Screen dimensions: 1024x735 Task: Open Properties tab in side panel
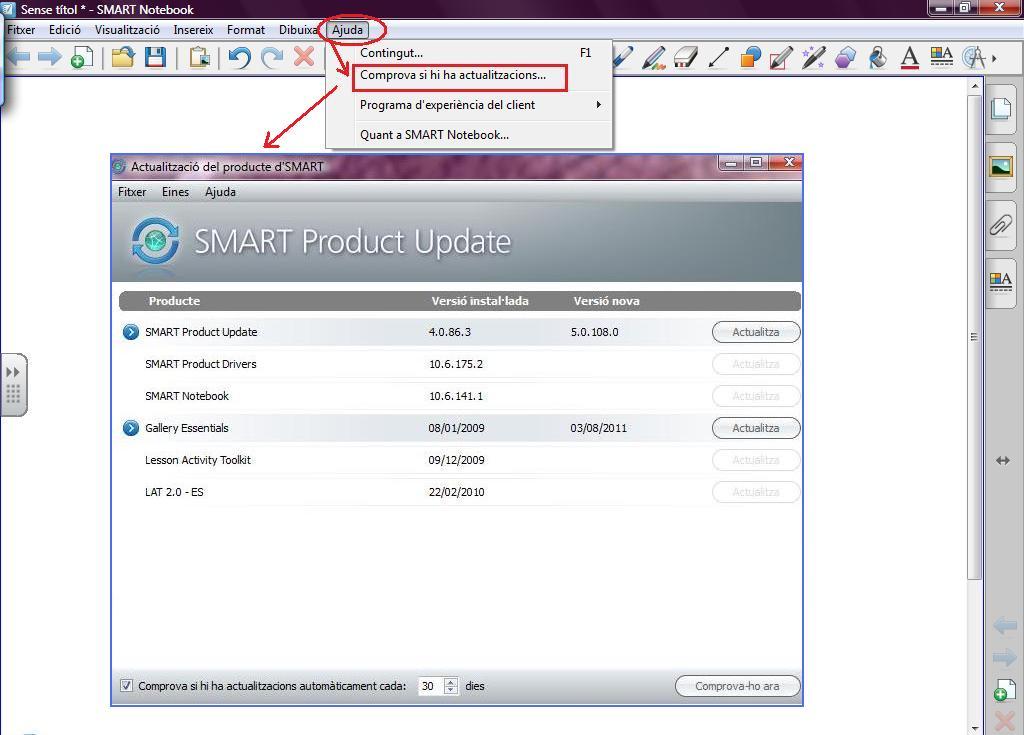click(x=1001, y=283)
